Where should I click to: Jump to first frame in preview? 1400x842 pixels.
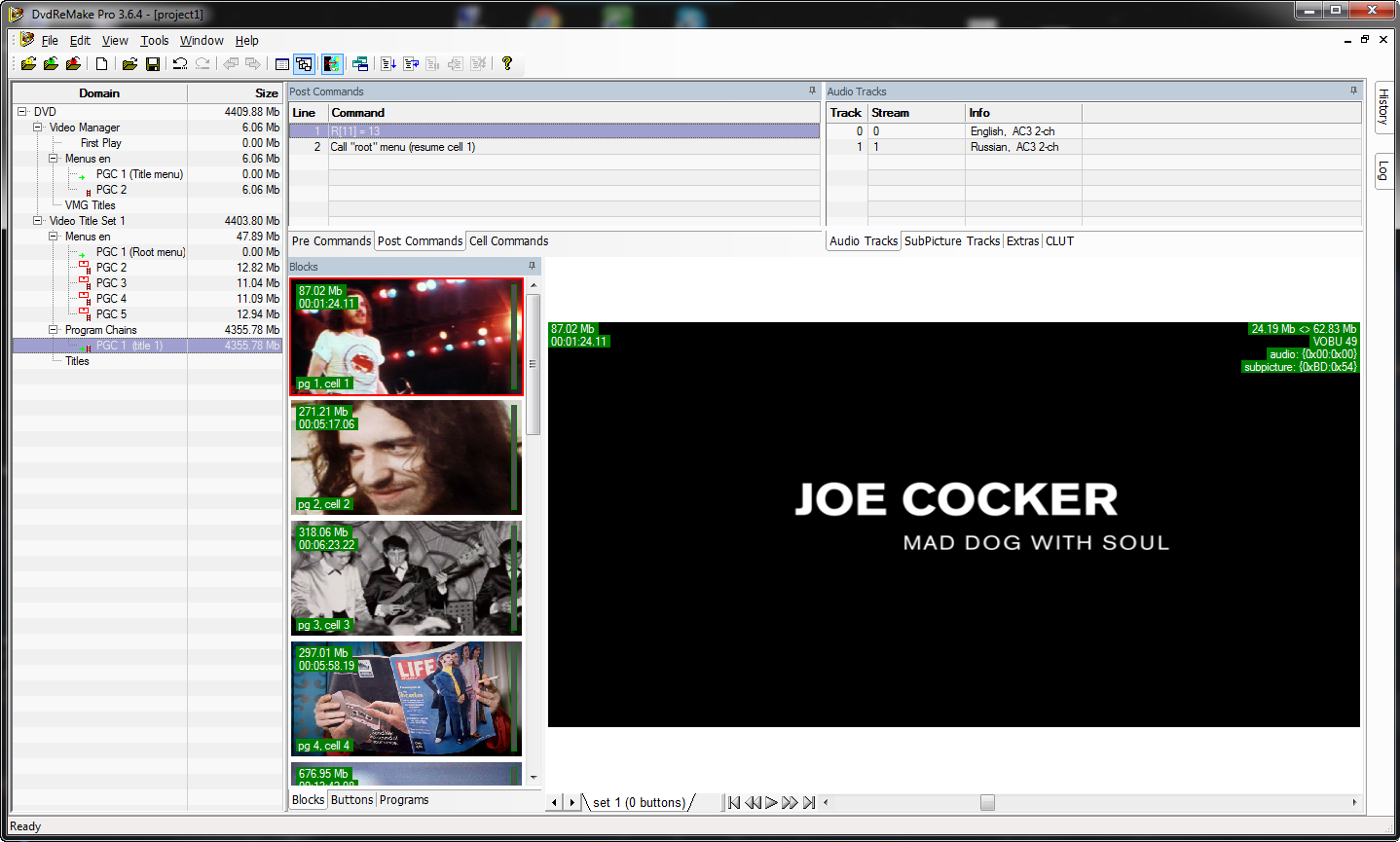734,803
